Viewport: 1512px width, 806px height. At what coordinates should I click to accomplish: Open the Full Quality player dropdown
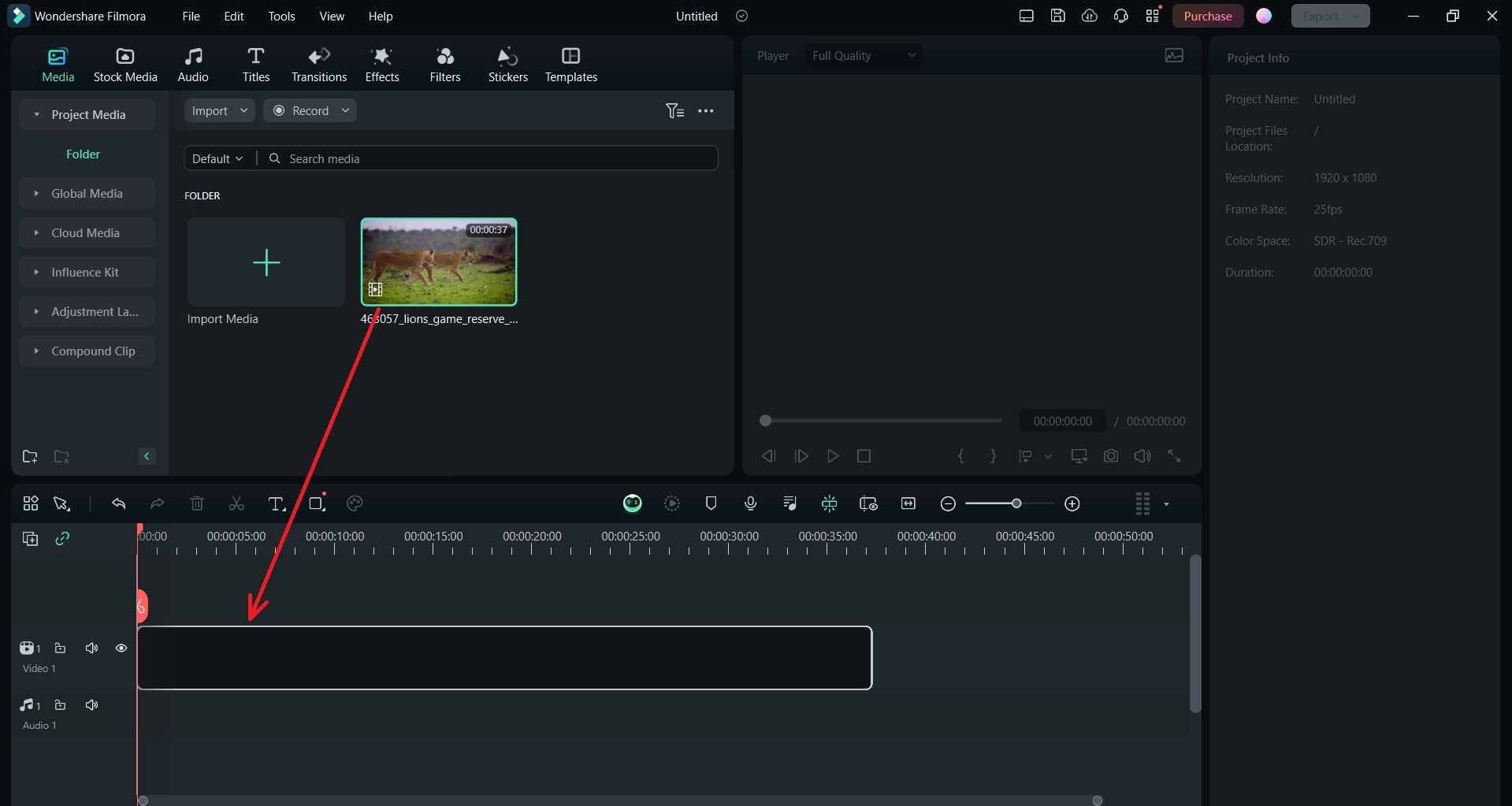pyautogui.click(x=864, y=55)
